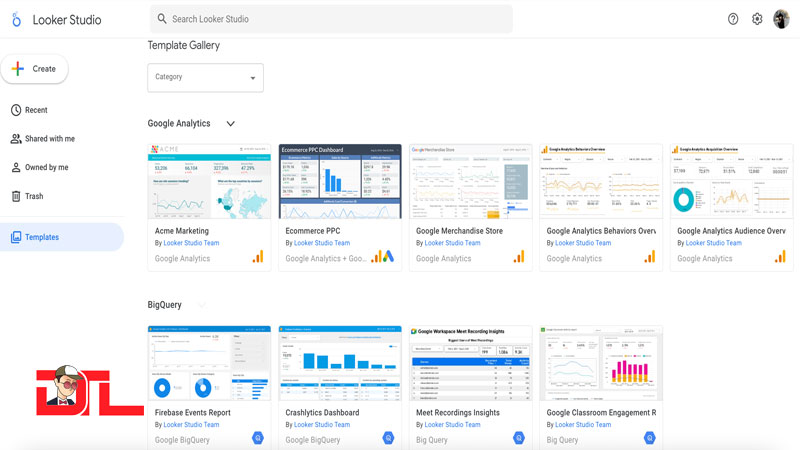Open the help question-mark icon
This screenshot has width=800, height=450.
(x=733, y=19)
